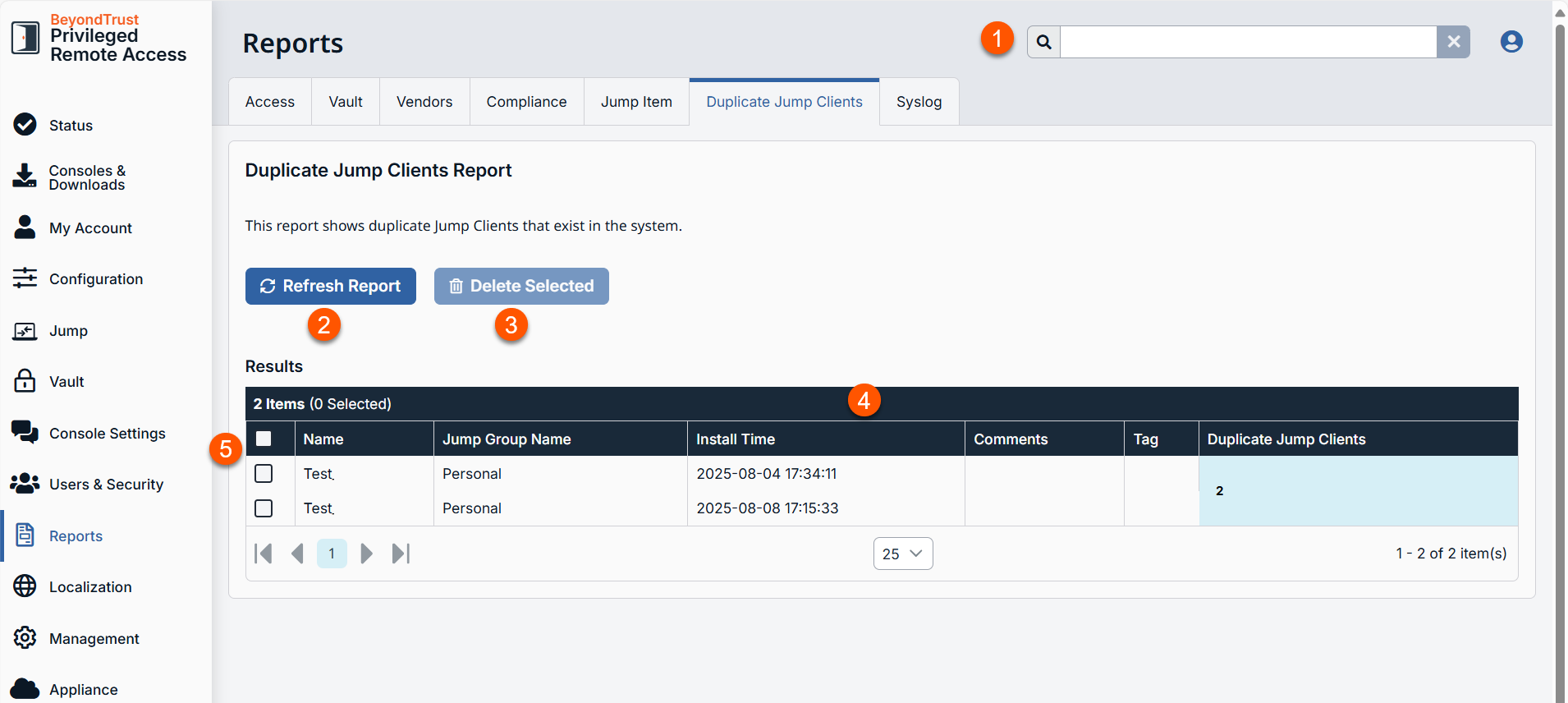Click the BeyondTrust door logo icon
The height and width of the screenshot is (703, 1568).
(x=25, y=37)
